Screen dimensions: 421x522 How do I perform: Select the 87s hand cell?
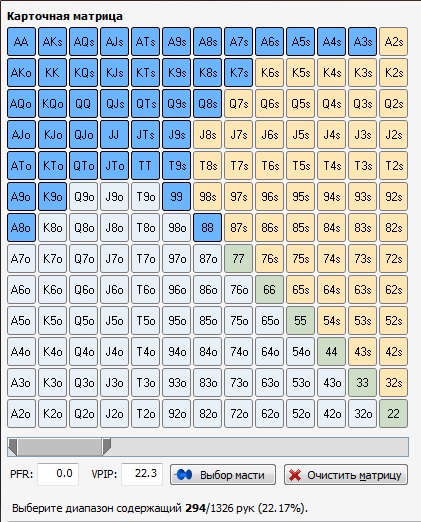(238, 228)
